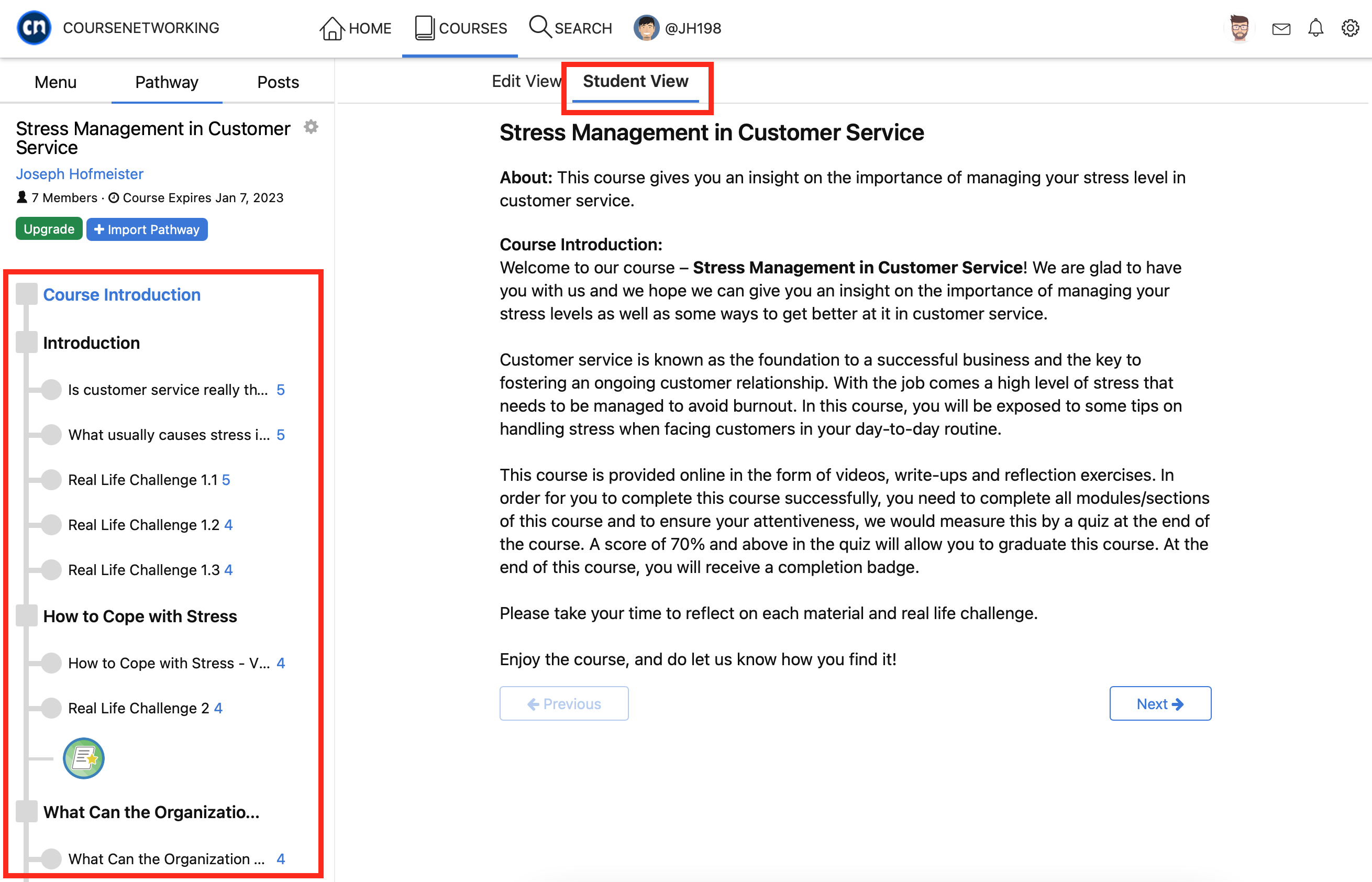Open Real Life Challenge 1.1
This screenshot has height=882, width=1372.
coord(142,480)
